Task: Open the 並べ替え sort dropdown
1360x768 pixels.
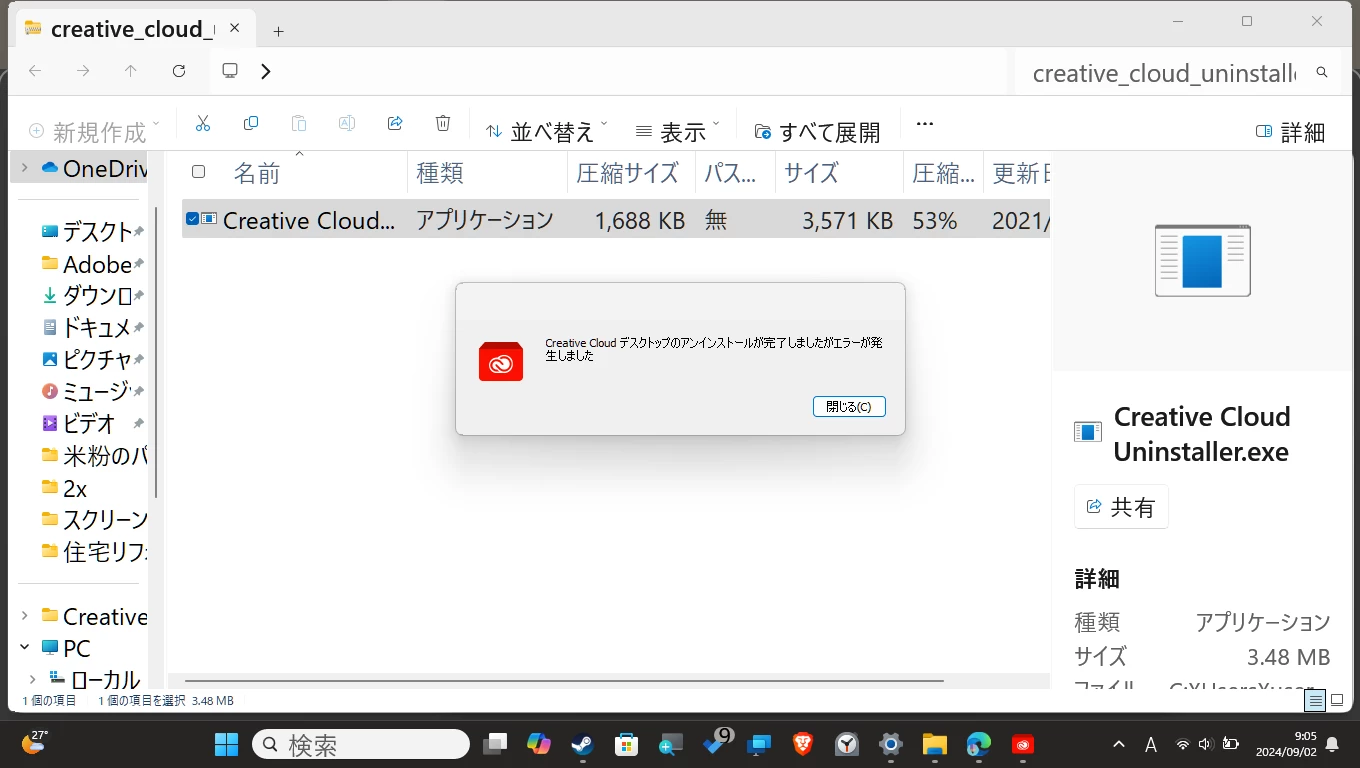Action: (x=547, y=130)
